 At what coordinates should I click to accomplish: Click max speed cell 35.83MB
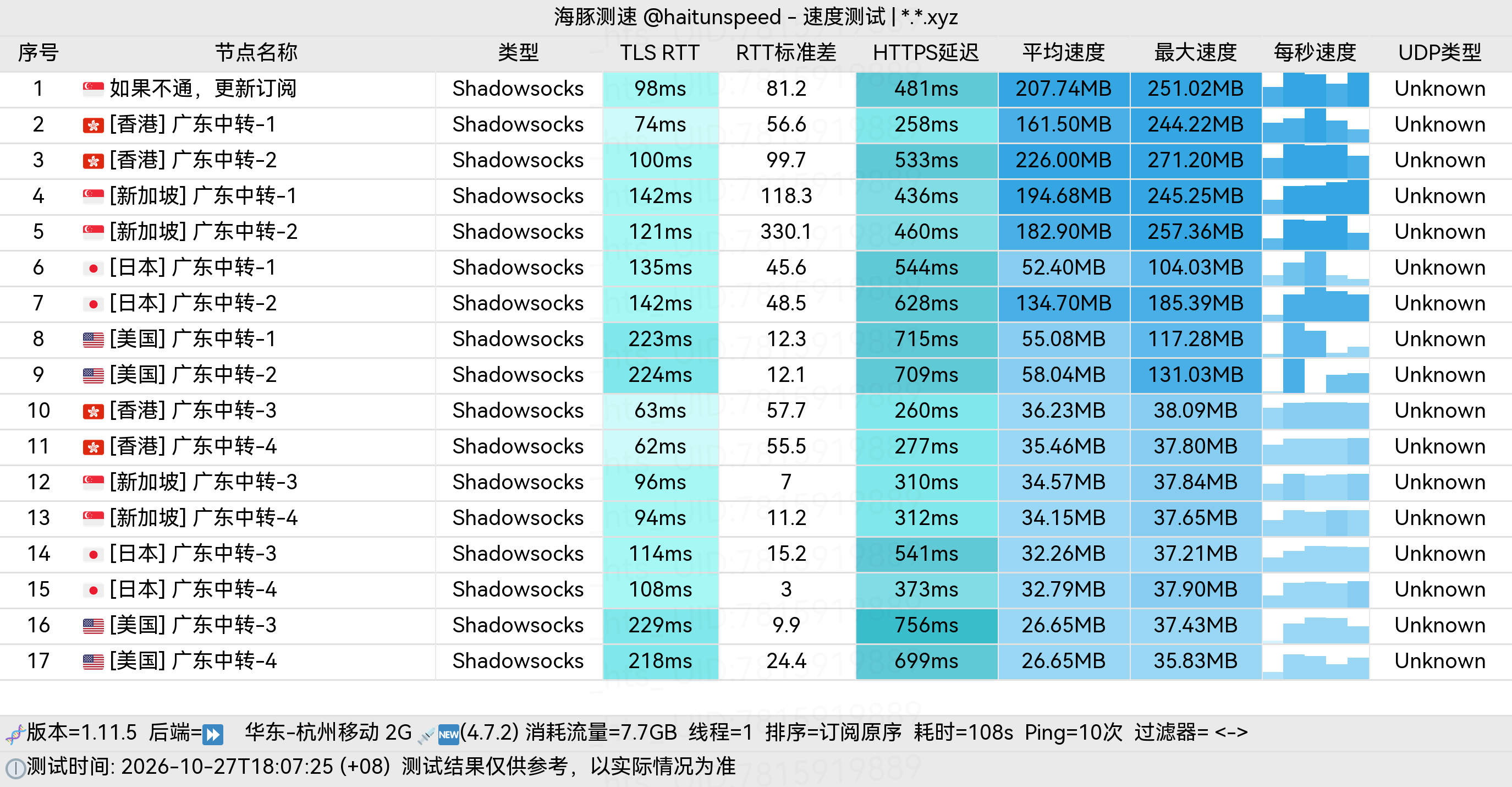coord(1196,662)
